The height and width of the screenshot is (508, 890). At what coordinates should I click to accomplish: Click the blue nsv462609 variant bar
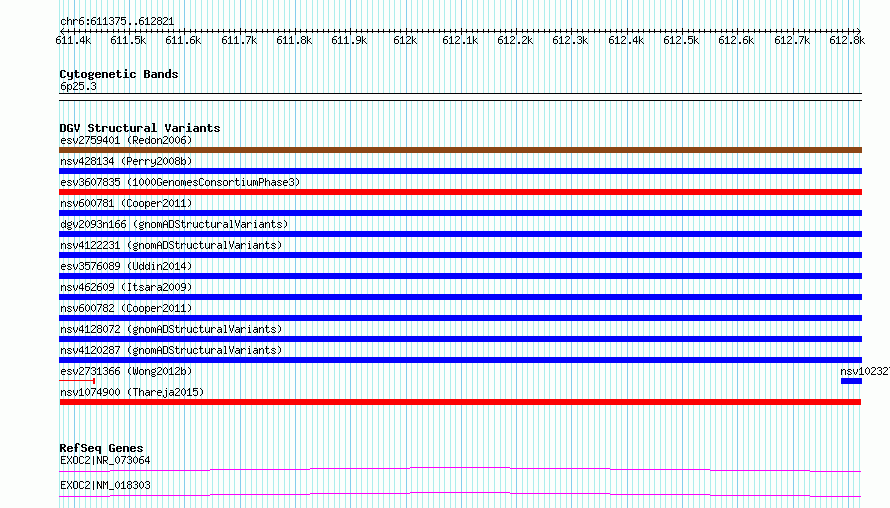[460, 297]
